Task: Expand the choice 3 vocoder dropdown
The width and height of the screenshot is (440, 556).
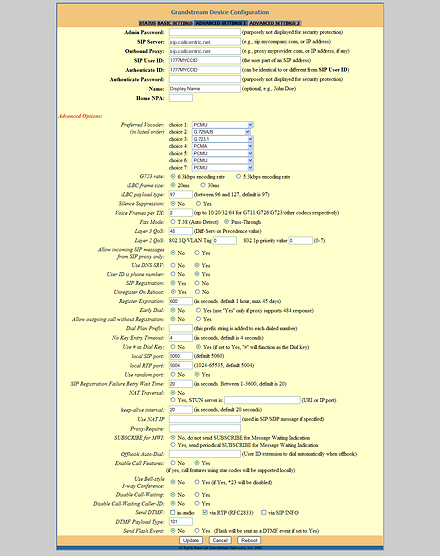Action: tap(223, 139)
